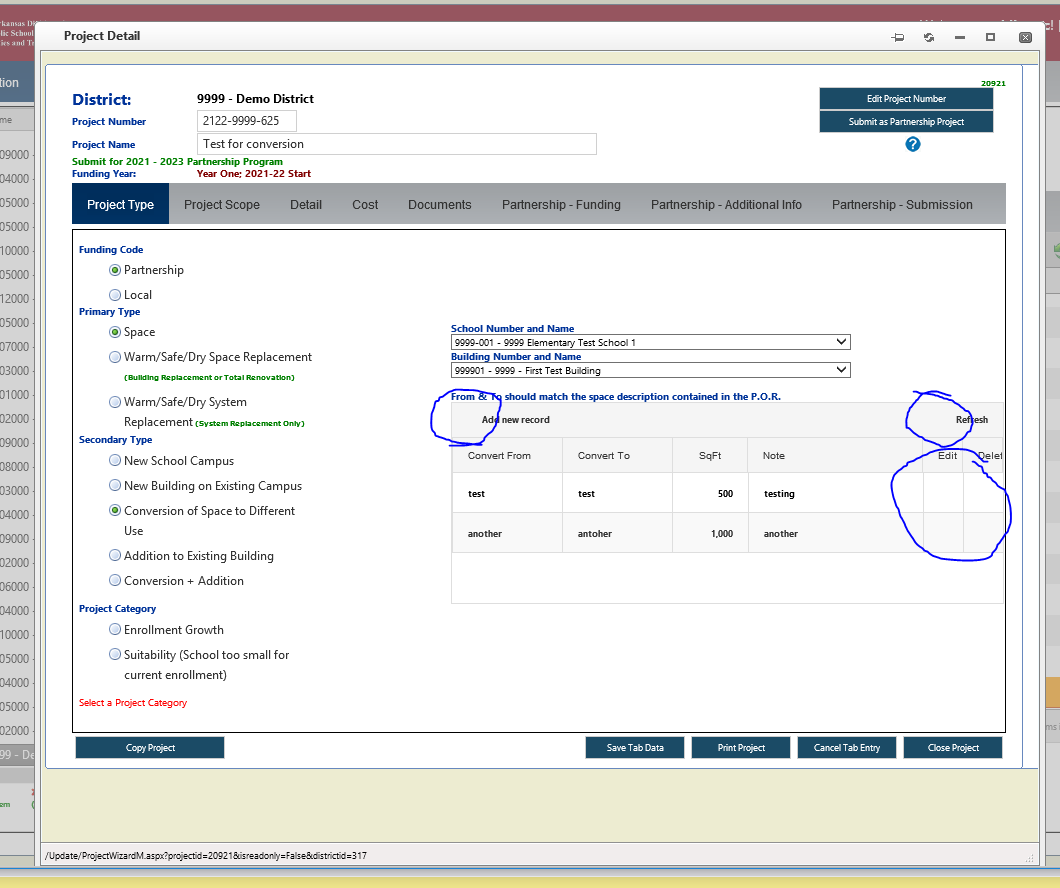Open the Detail tab
The width and height of the screenshot is (1060, 888).
(x=306, y=204)
